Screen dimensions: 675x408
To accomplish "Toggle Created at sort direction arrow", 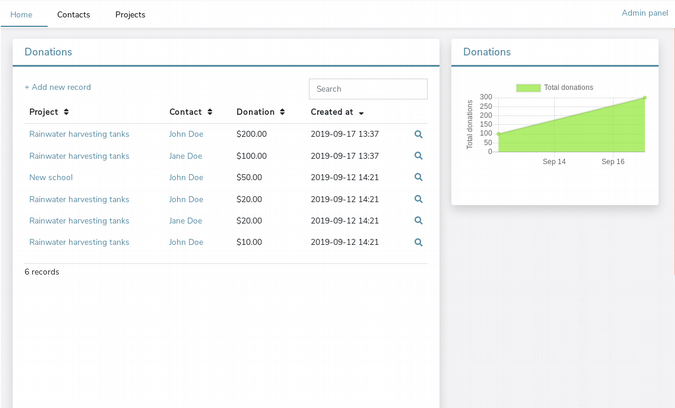I will click(x=361, y=113).
